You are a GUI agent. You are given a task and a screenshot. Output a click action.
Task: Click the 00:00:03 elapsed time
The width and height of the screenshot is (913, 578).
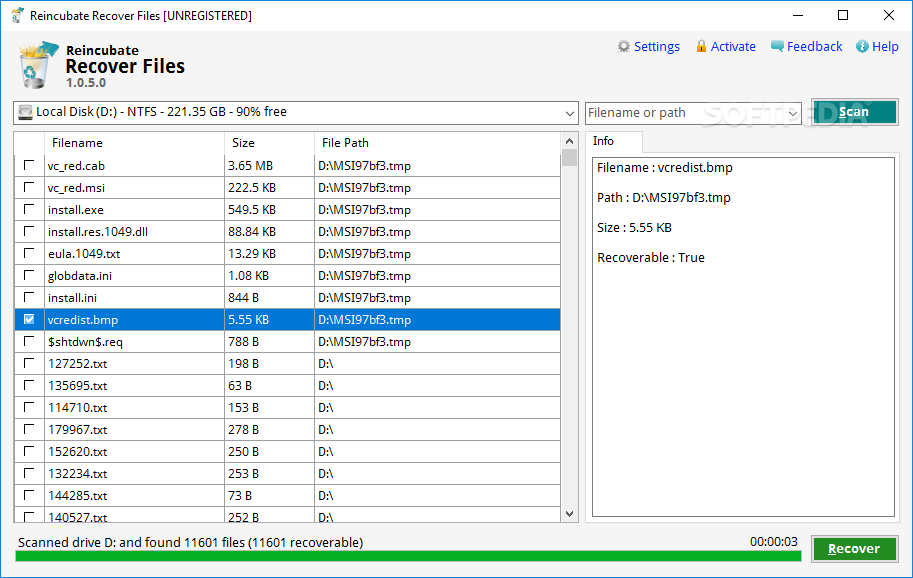773,542
